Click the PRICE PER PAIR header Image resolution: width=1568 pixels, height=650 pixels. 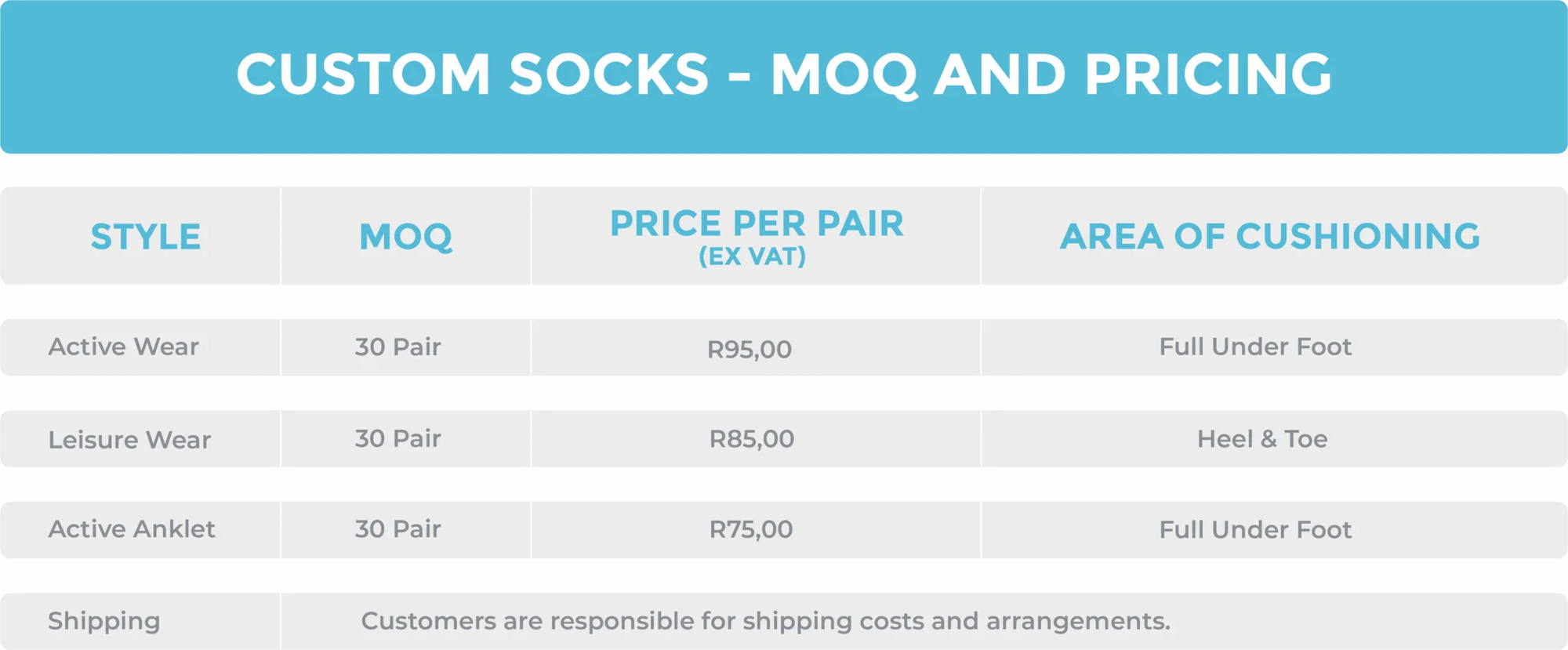(x=757, y=224)
